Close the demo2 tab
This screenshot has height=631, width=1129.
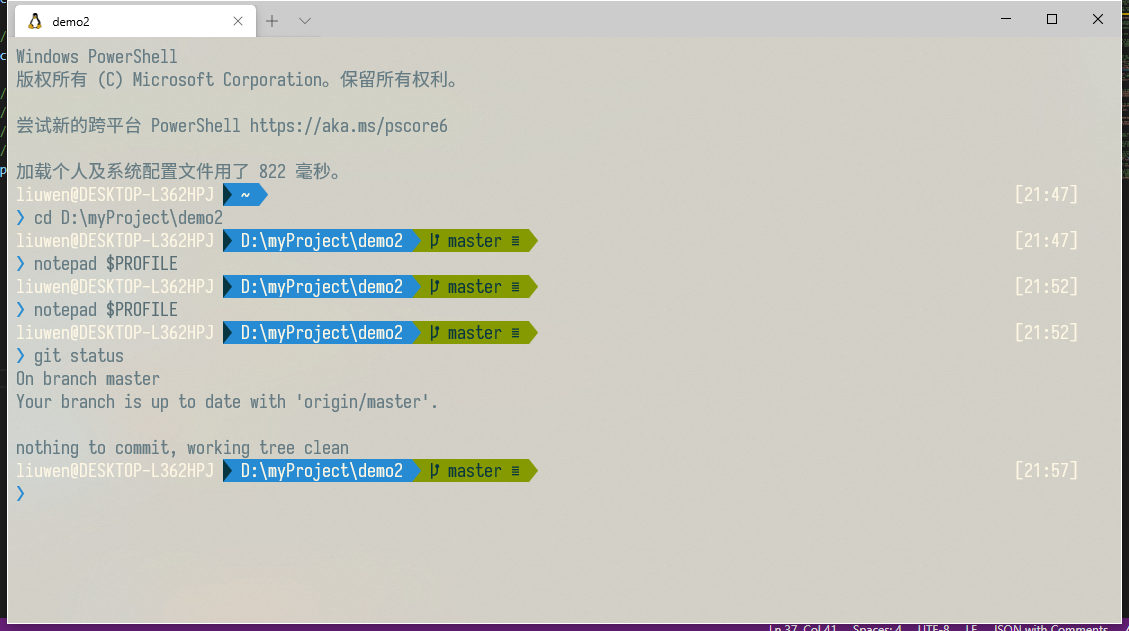pyautogui.click(x=238, y=22)
